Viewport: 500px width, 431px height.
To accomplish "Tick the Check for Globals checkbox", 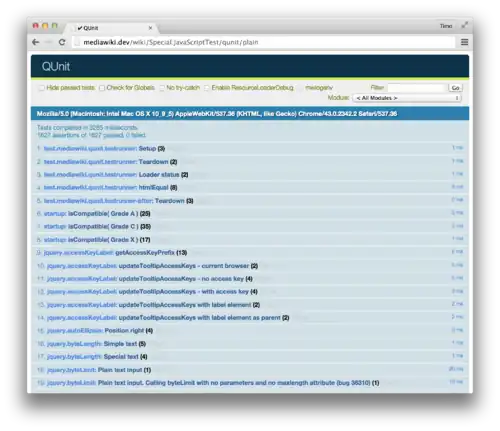I will coord(102,88).
